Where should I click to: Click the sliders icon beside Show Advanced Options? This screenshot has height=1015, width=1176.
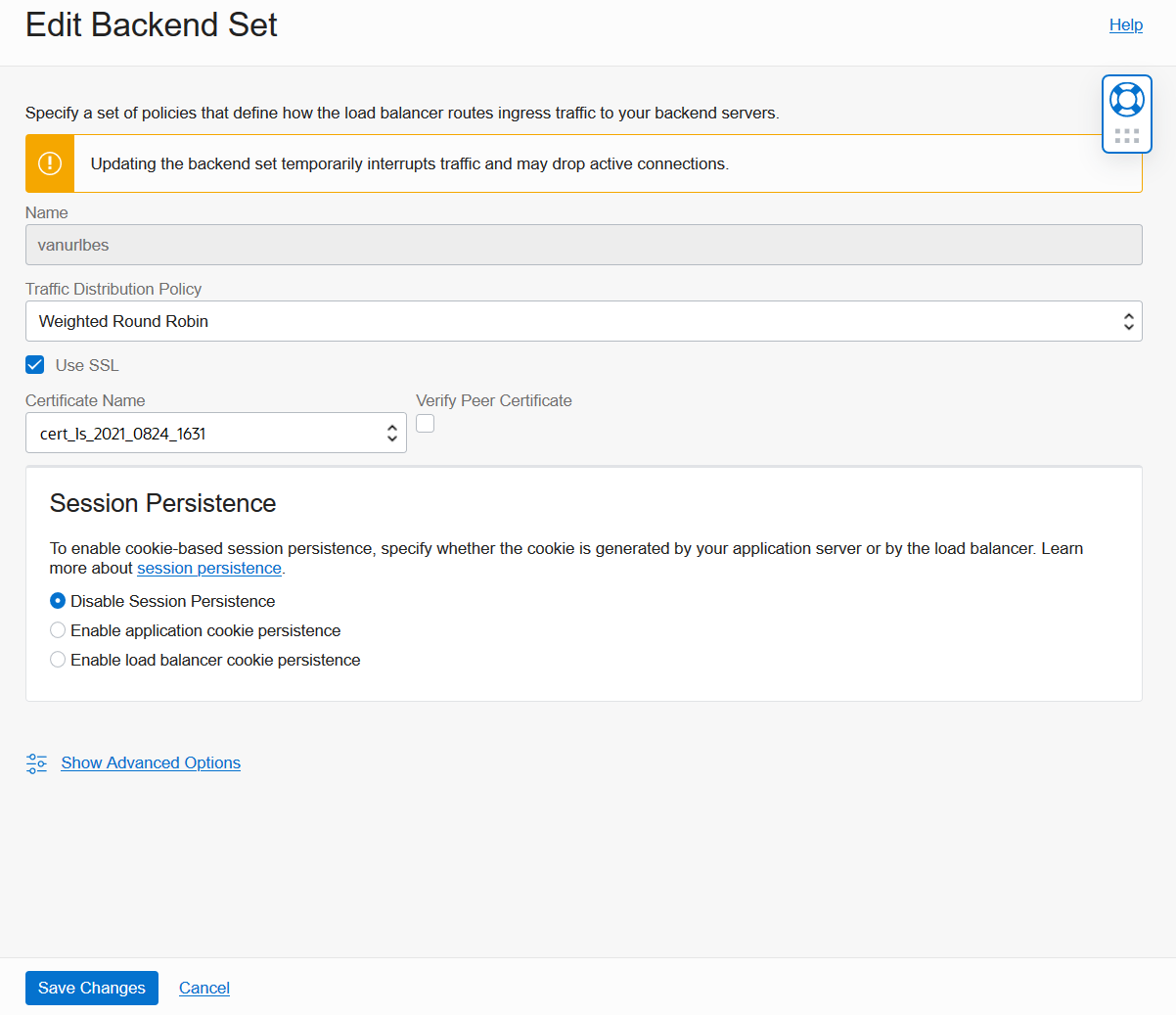point(36,762)
